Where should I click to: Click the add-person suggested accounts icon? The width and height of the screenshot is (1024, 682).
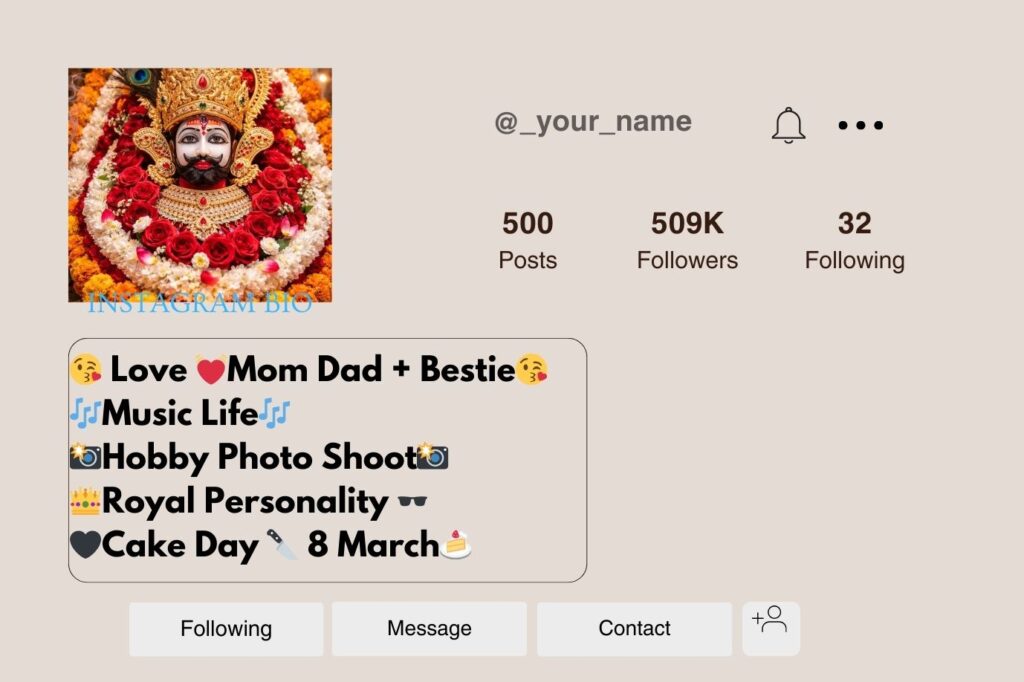[771, 628]
